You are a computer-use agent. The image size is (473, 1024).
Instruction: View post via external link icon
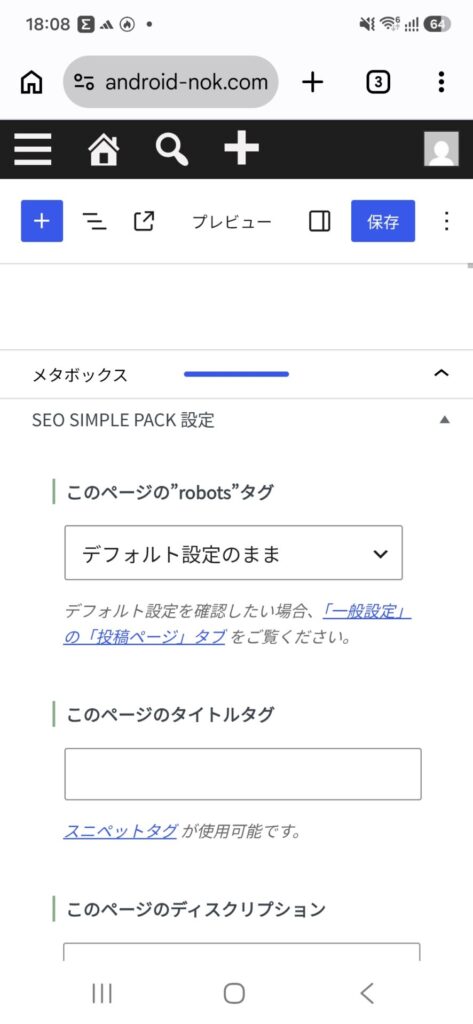tap(144, 221)
